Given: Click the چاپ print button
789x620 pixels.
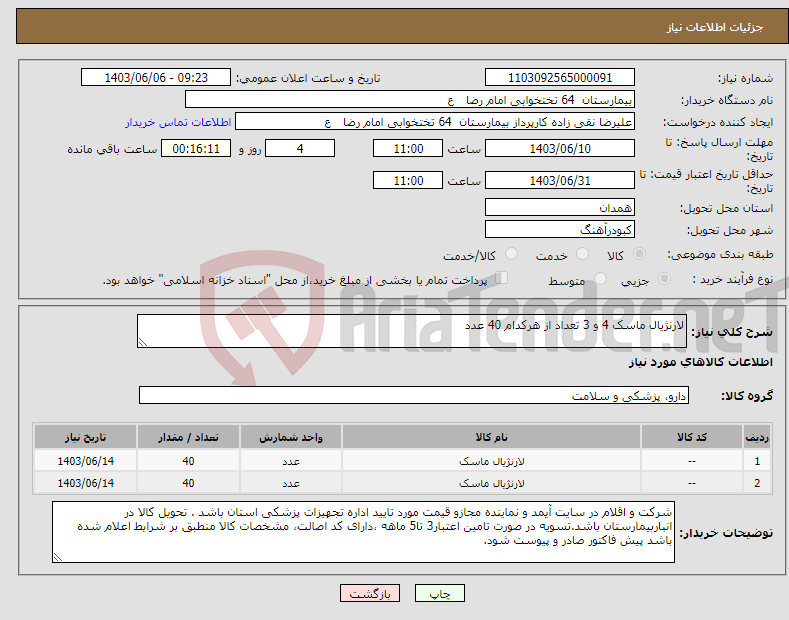Looking at the screenshot, I should 440,593.
